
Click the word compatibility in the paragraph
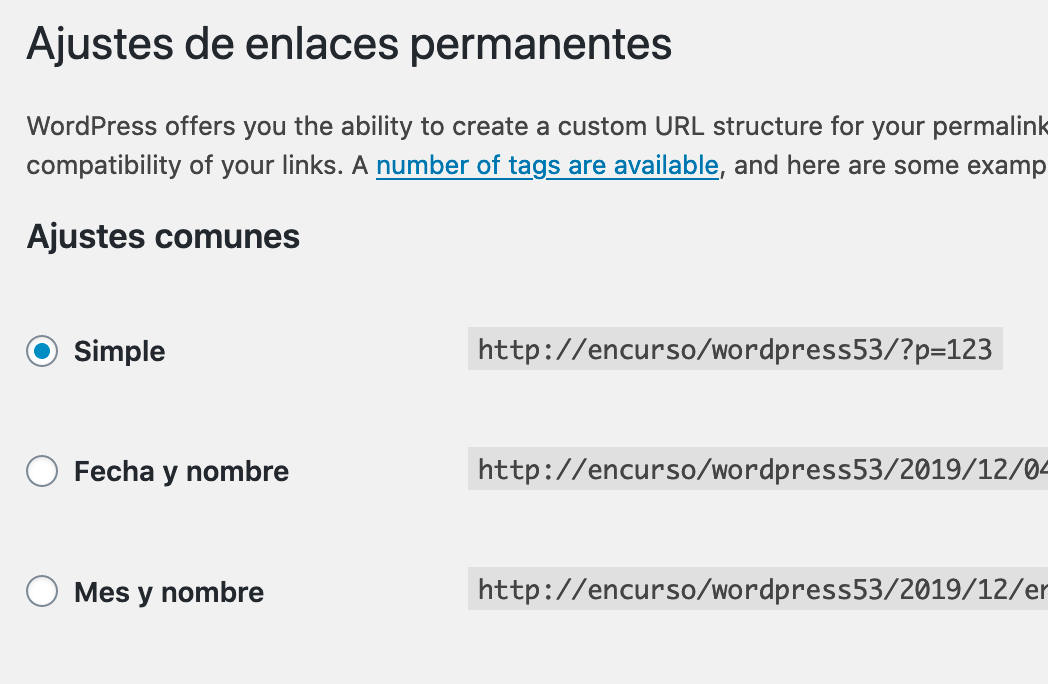click(104, 165)
